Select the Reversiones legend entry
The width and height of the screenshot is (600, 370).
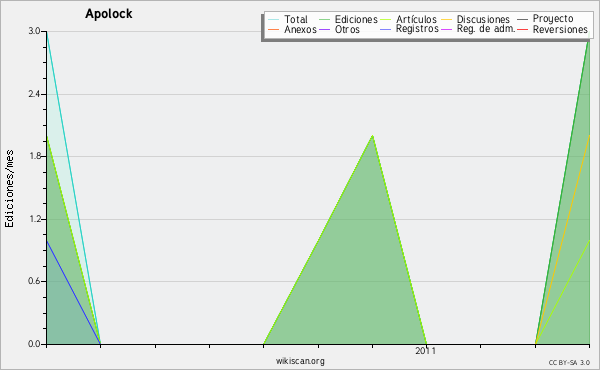[x=553, y=29]
